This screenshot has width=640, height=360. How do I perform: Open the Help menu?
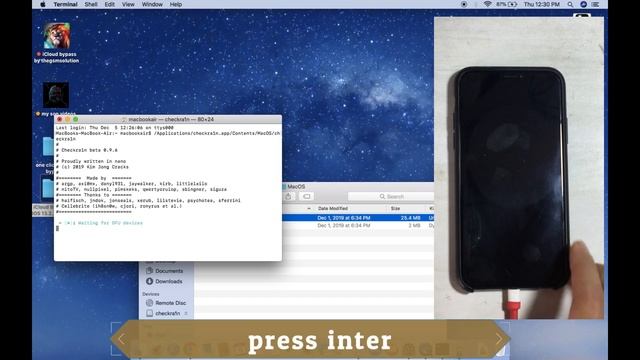click(x=176, y=4)
